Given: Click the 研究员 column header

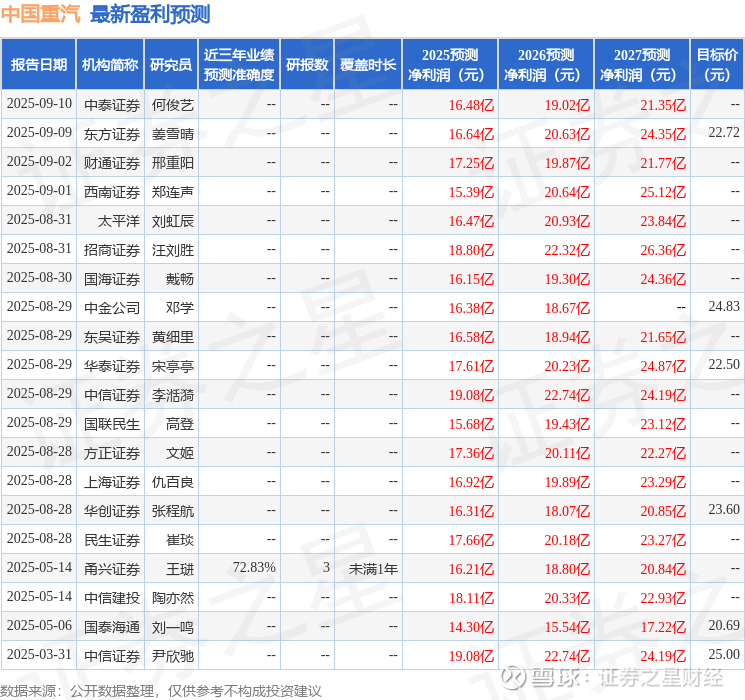Looking at the screenshot, I should [x=171, y=65].
